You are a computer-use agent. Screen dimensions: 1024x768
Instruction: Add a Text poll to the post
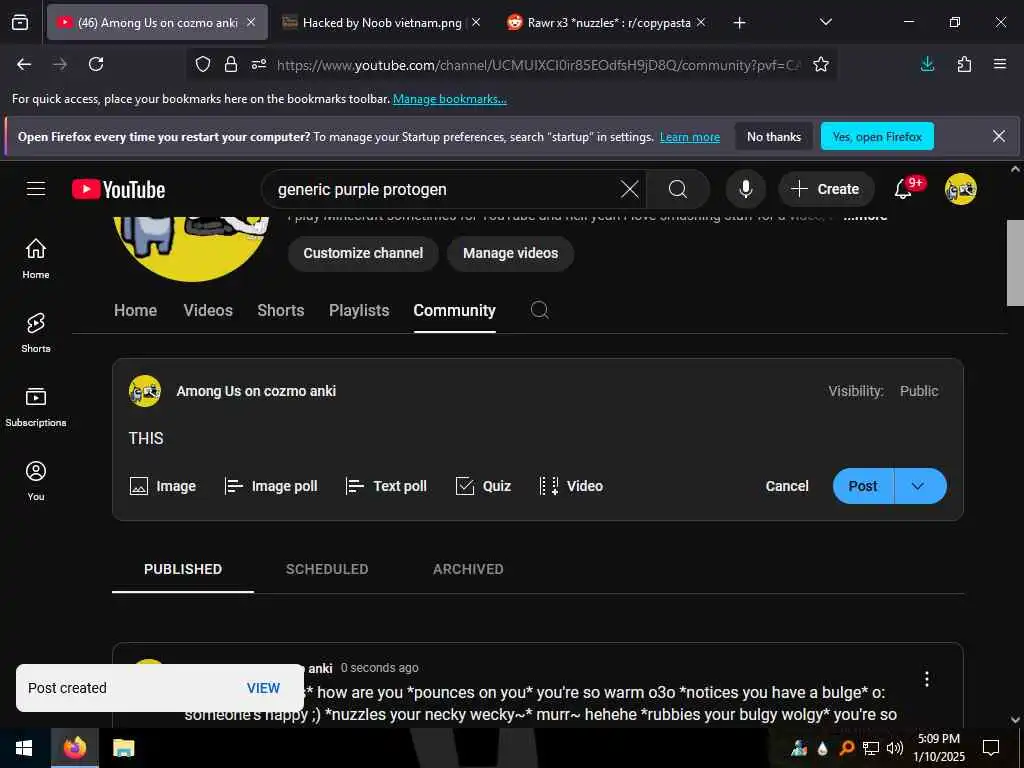(x=386, y=486)
